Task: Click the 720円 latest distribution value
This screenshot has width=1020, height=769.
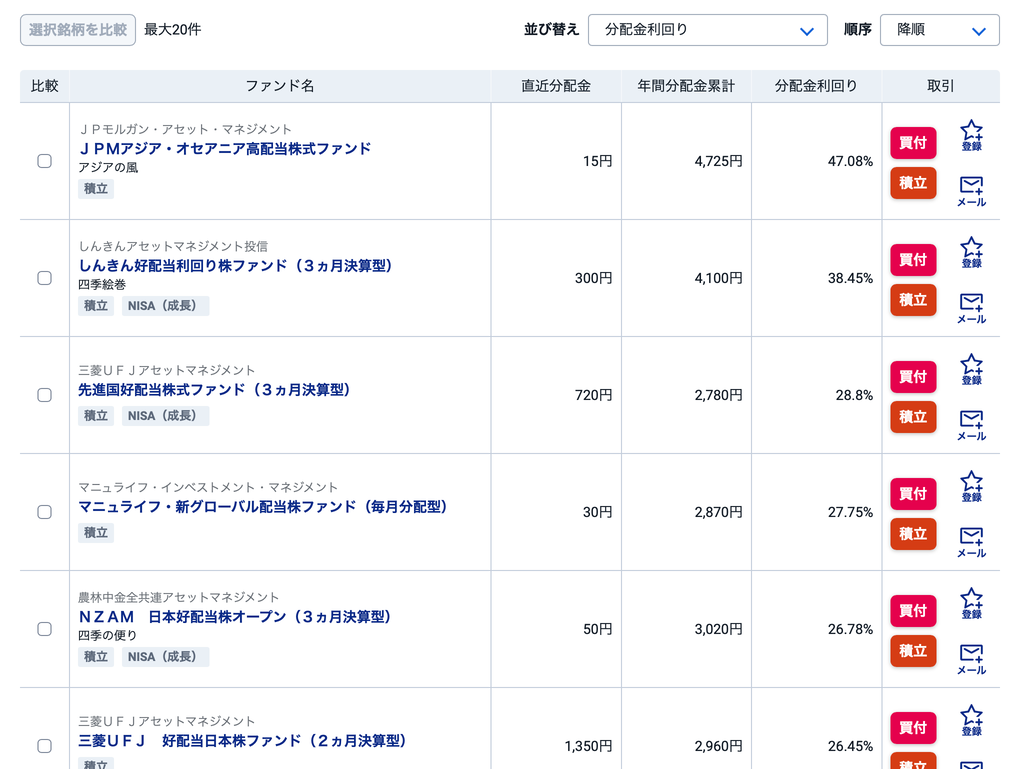Action: click(593, 395)
